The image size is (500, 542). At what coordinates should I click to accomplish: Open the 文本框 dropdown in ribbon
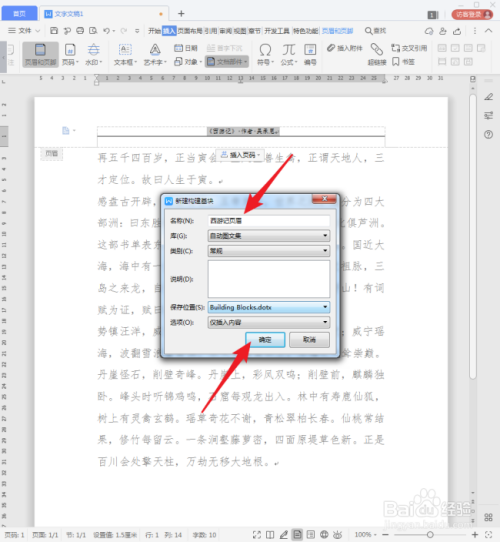click(125, 54)
